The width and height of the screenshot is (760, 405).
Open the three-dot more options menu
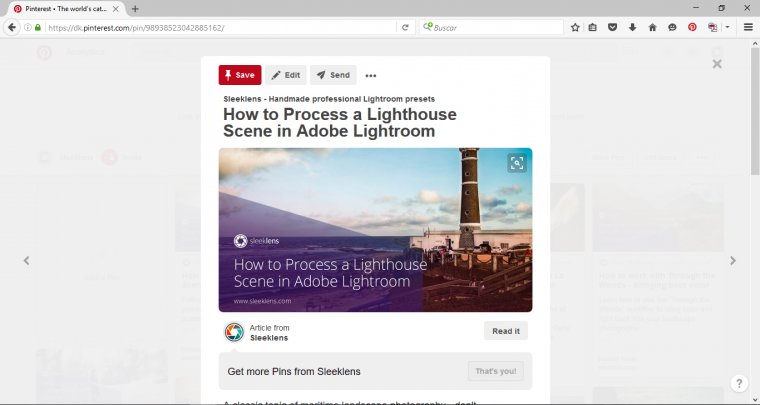click(371, 76)
